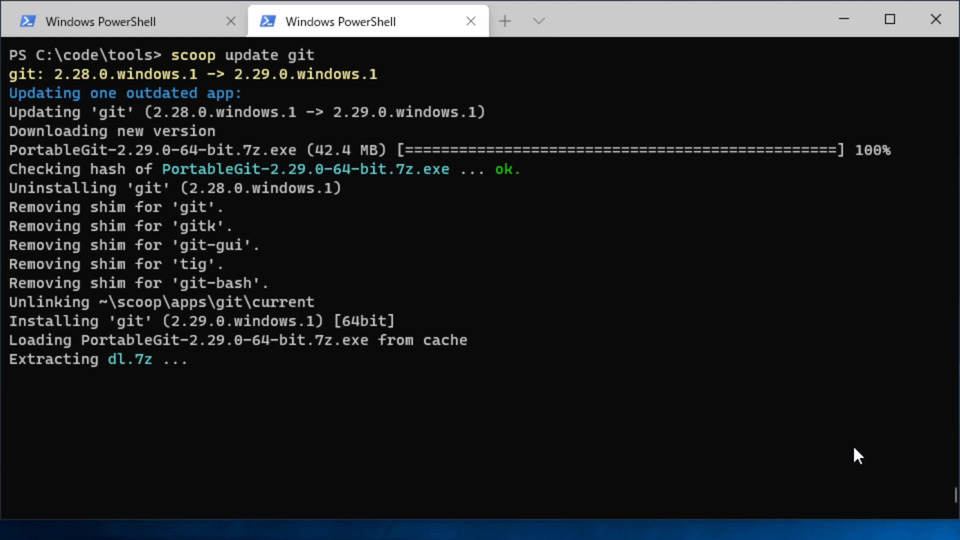Click the yellow 'git: 2.28.0.windows.1 -> 2.29.0.windows.1' line
Viewport: 960px width, 540px height.
193,74
